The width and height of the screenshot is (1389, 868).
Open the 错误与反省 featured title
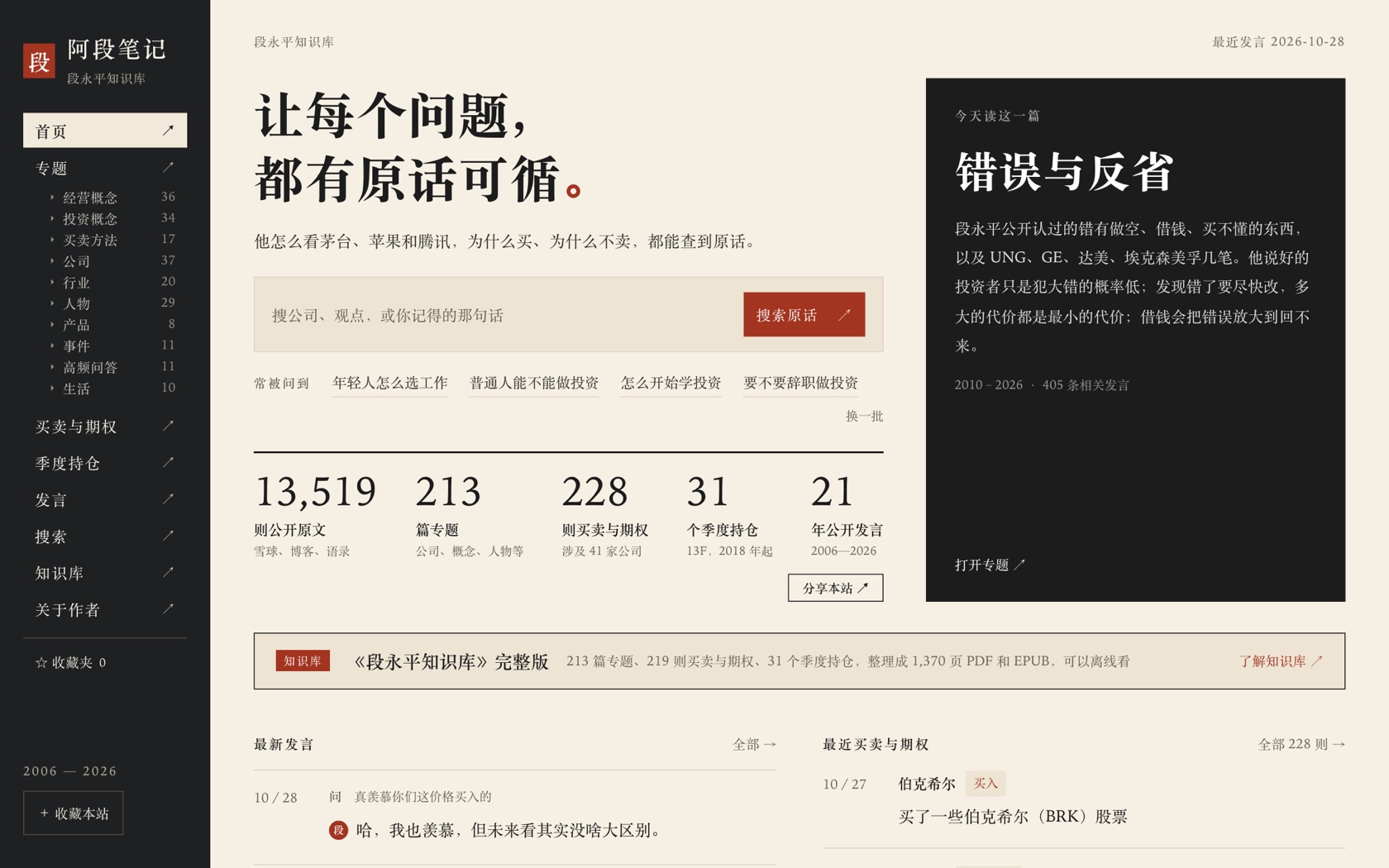point(1064,172)
